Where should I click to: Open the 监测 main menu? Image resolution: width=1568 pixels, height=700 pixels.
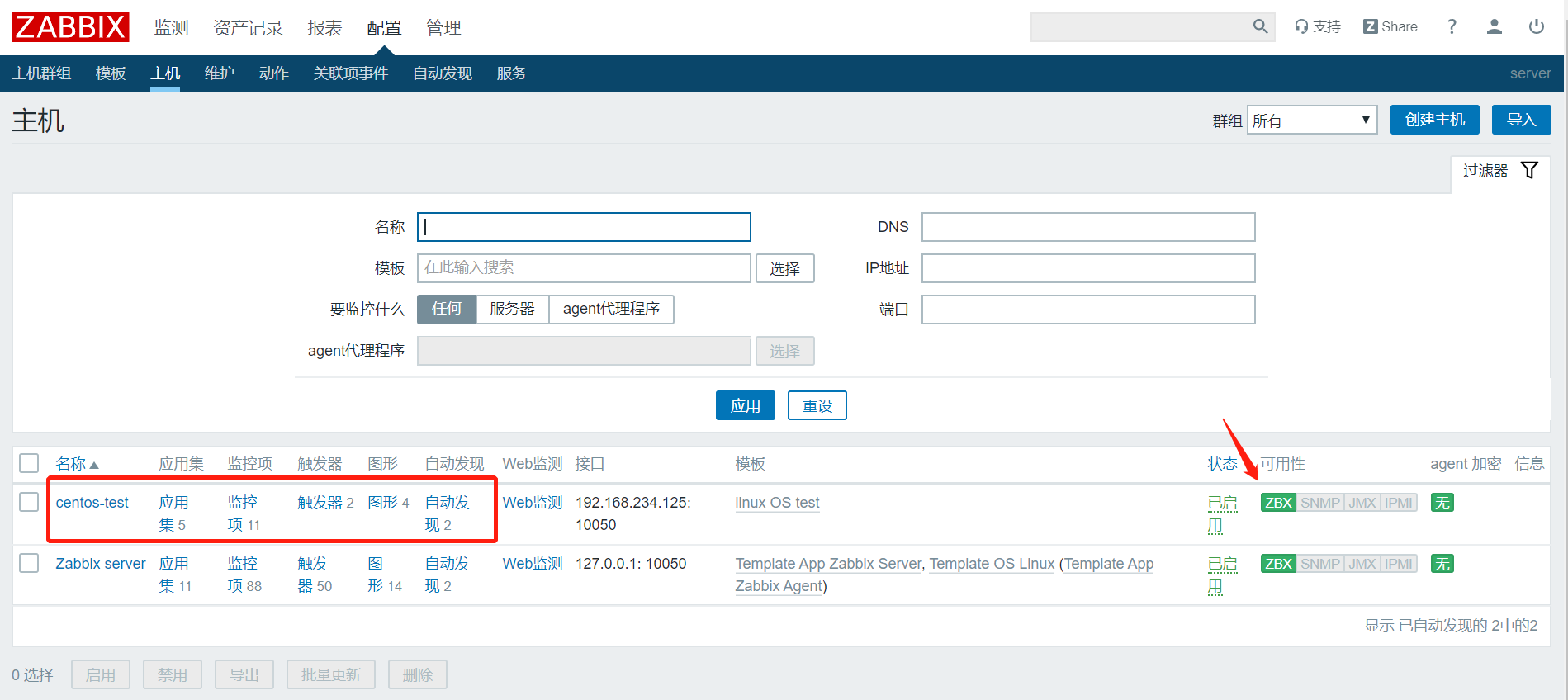pyautogui.click(x=172, y=28)
